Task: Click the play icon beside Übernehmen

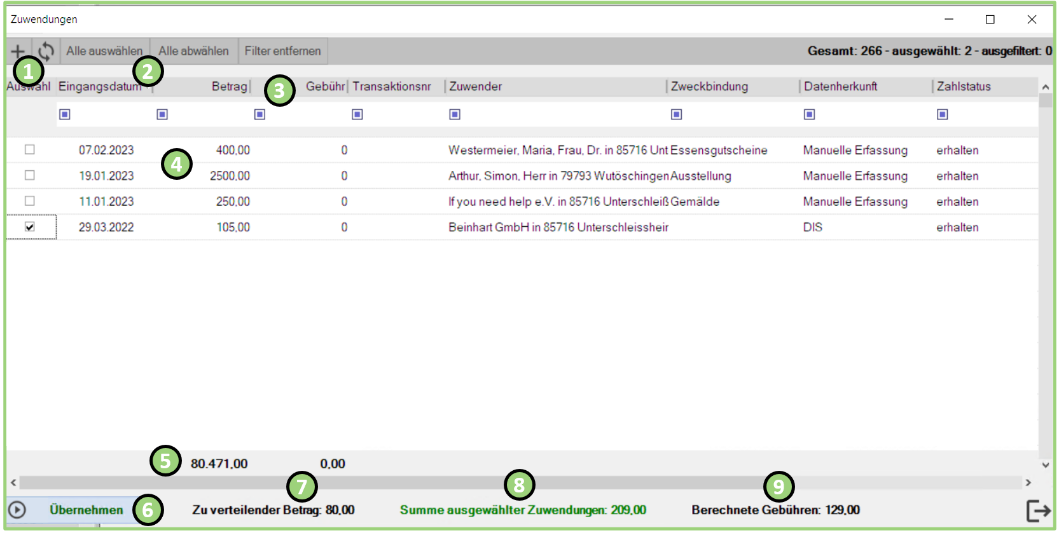Action: [x=17, y=510]
